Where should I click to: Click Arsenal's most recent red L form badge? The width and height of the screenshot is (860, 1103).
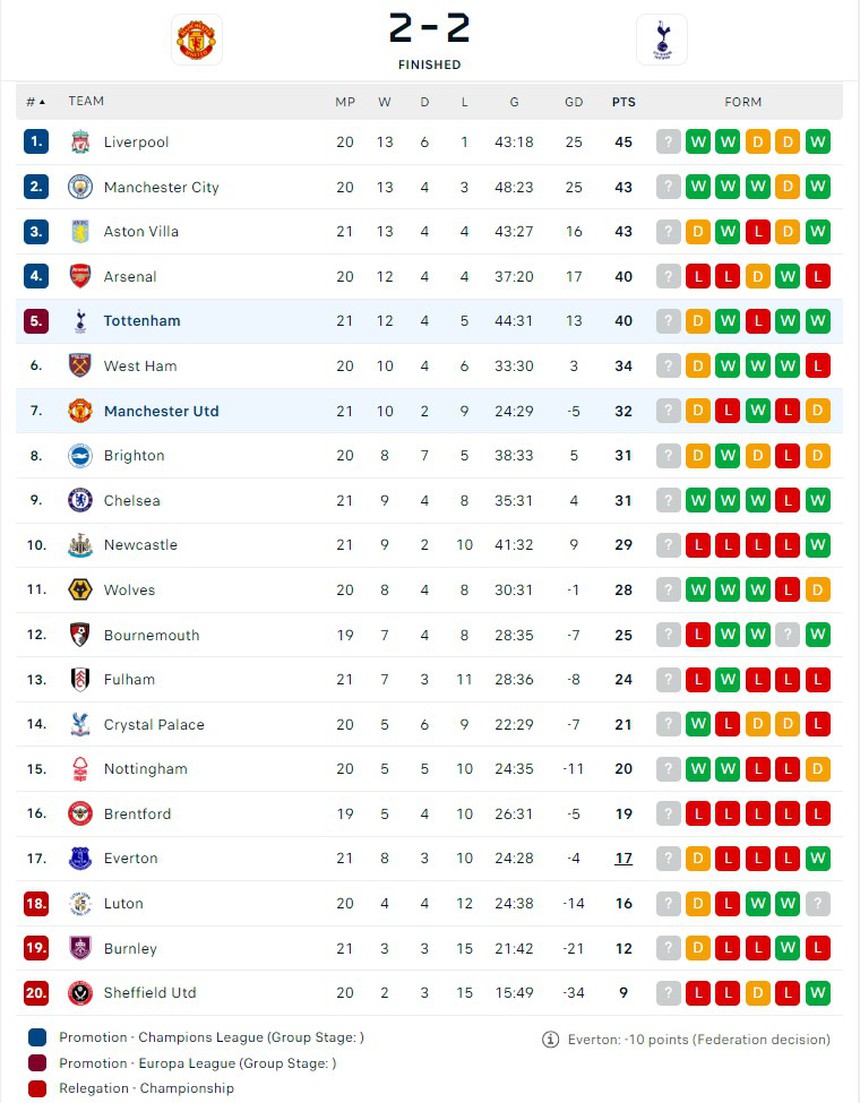(698, 277)
